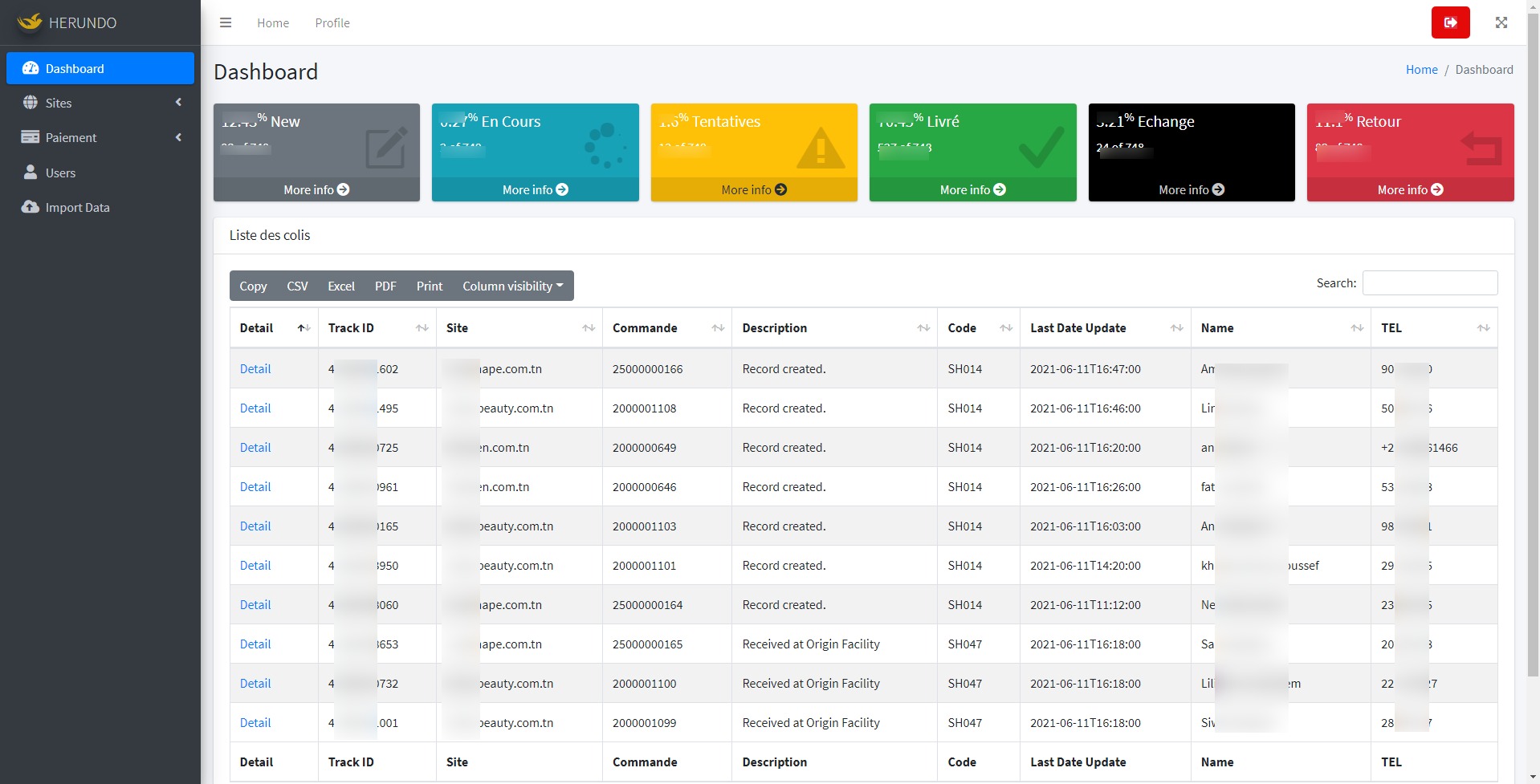Open Home in the top navigation
Viewport: 1540px width, 784px height.
(x=273, y=22)
